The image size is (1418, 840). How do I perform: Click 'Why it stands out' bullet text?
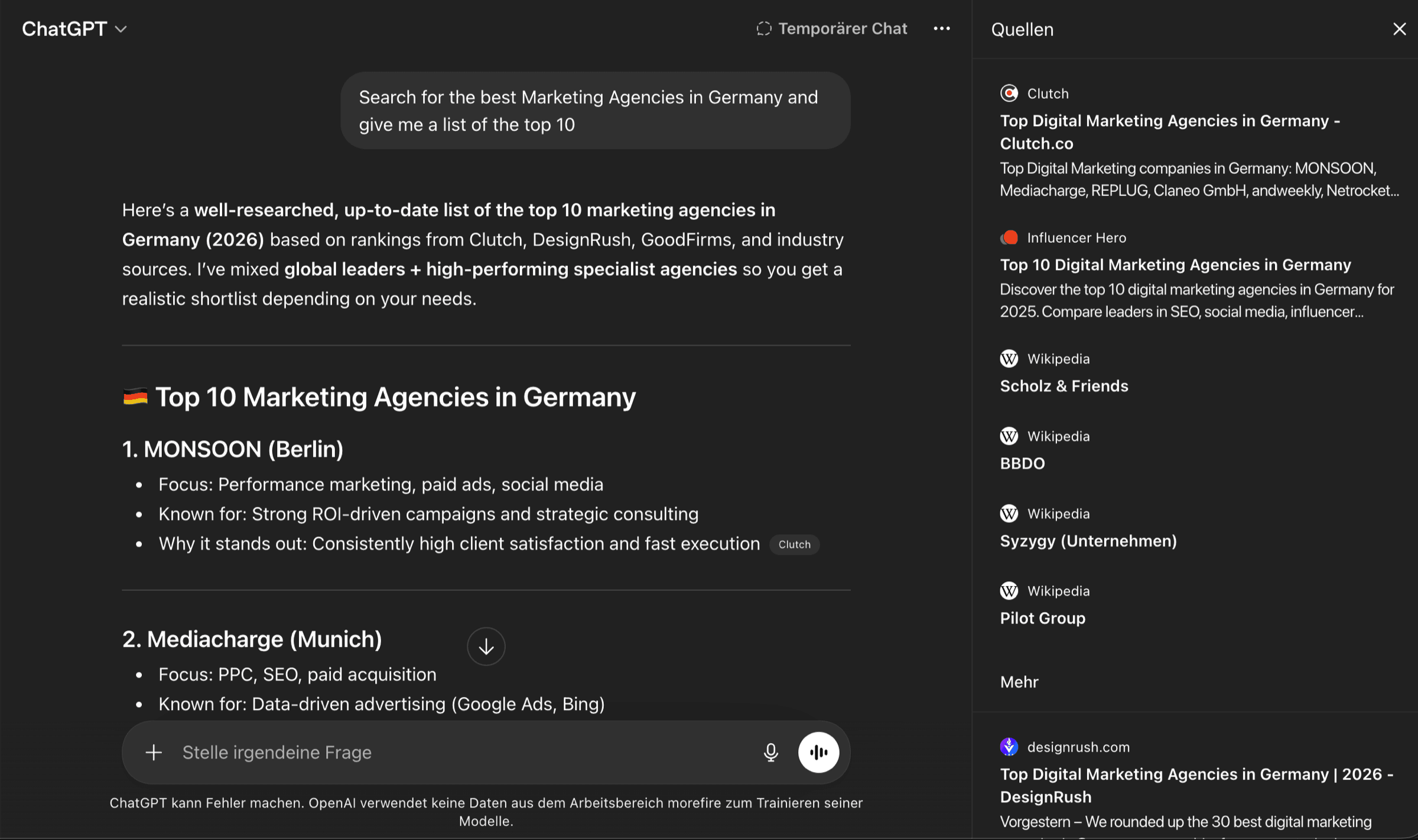(x=459, y=544)
